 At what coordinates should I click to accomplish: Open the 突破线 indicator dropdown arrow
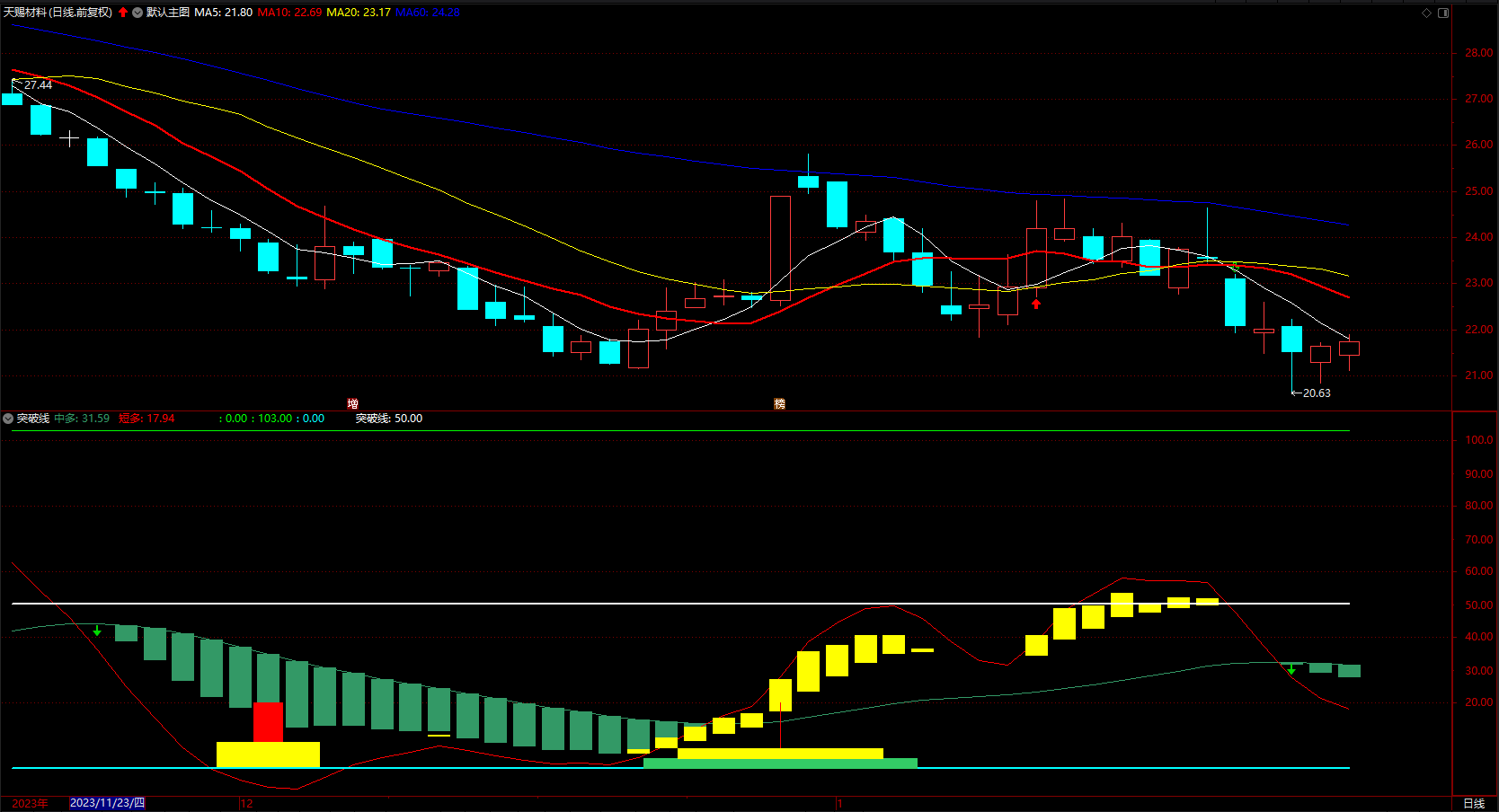tap(8, 419)
